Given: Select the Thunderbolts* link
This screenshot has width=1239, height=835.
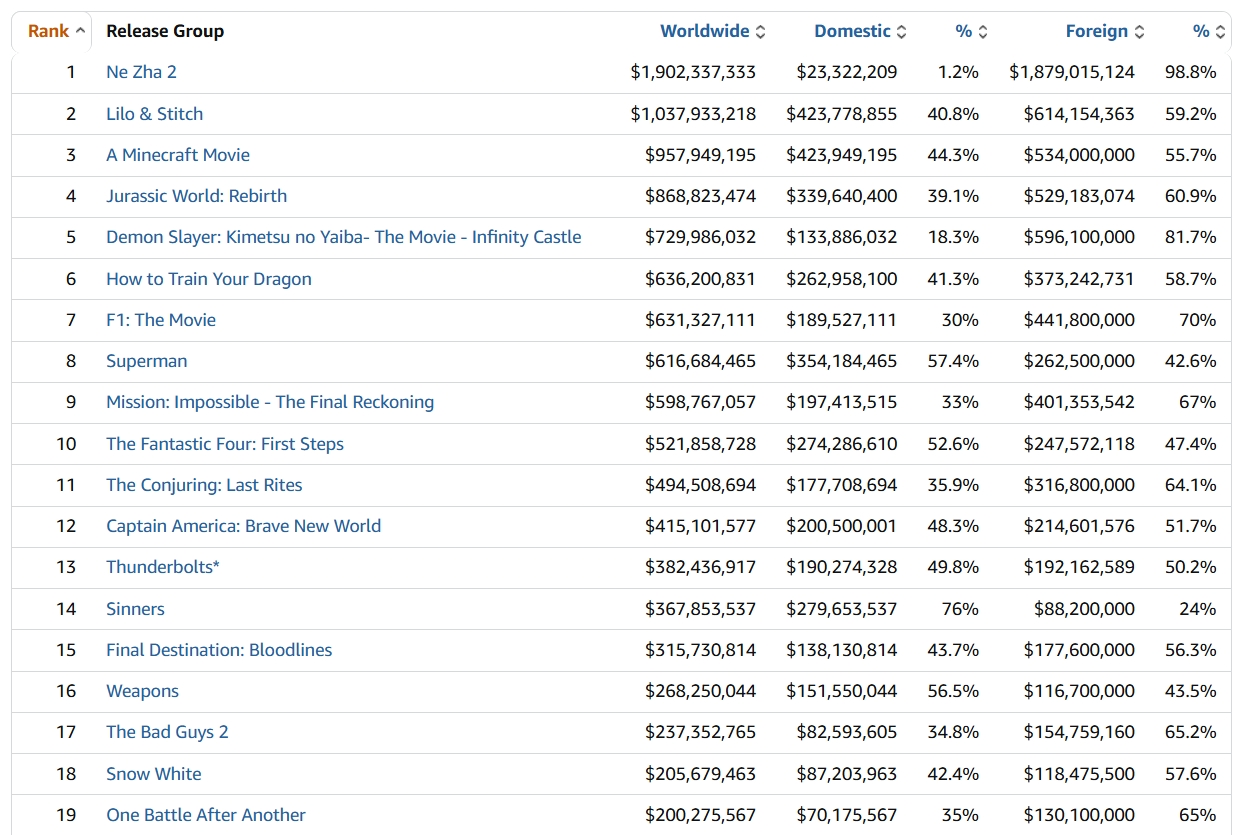Looking at the screenshot, I should (x=163, y=567).
